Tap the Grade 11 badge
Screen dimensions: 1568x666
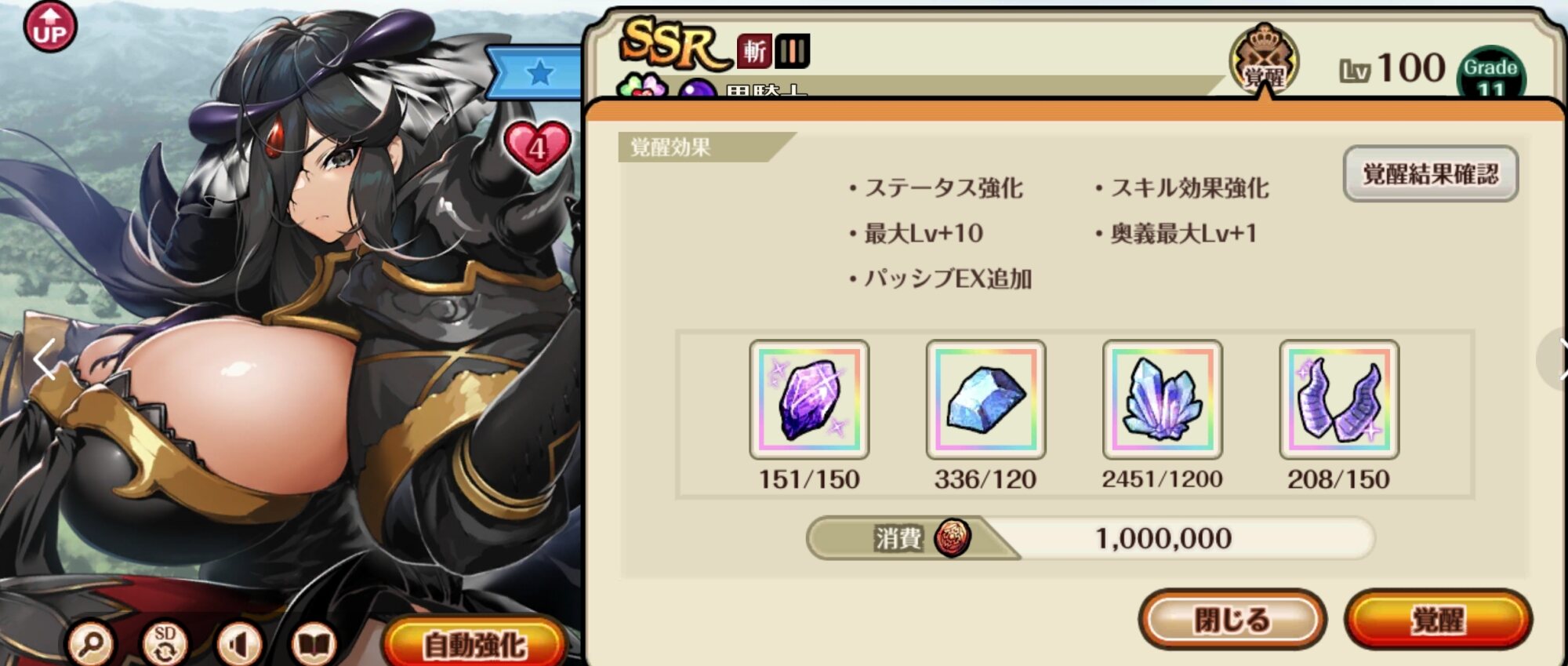1490,73
